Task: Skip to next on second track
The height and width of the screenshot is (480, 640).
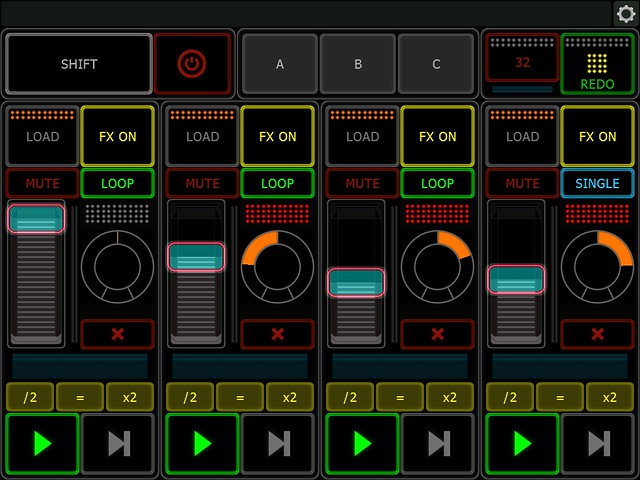Action: pyautogui.click(x=278, y=444)
